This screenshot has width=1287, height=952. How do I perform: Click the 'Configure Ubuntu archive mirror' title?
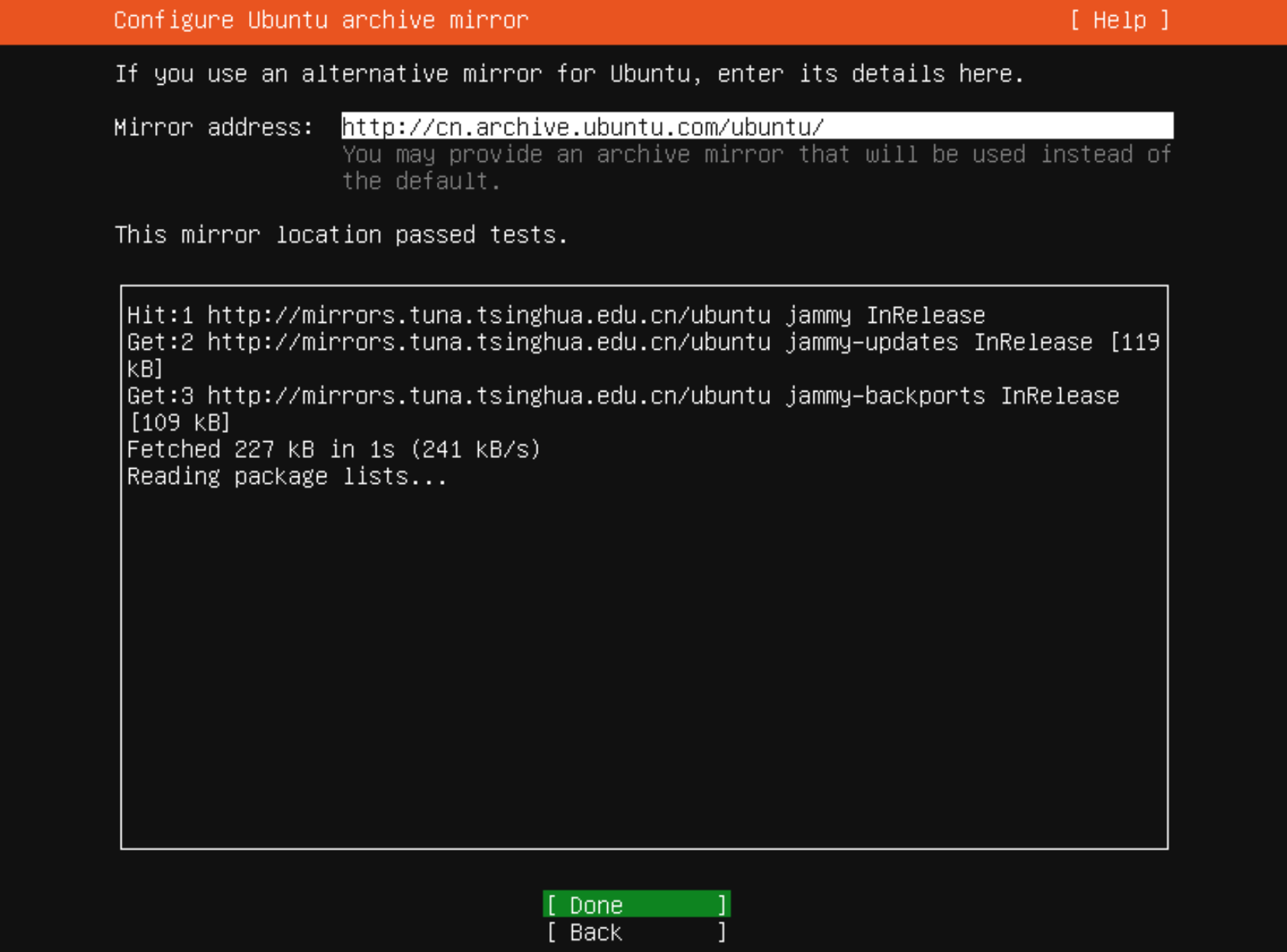tap(321, 21)
